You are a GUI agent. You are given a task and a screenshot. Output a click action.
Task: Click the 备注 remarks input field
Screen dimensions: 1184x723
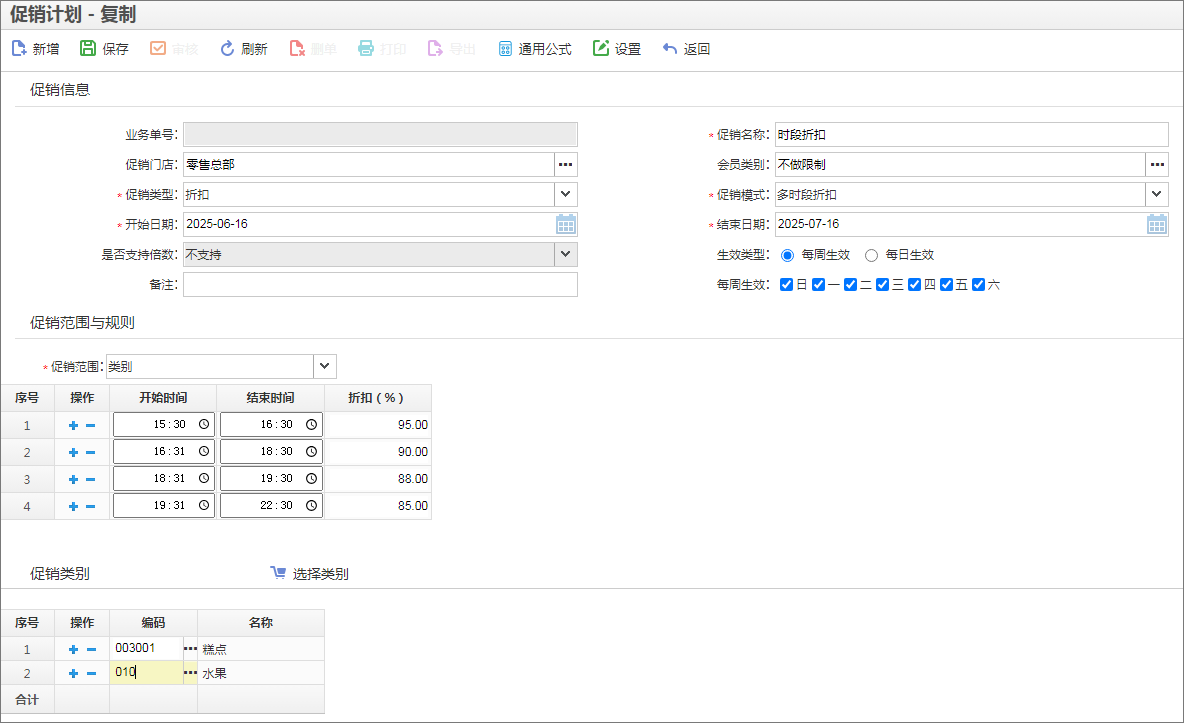pyautogui.click(x=380, y=285)
